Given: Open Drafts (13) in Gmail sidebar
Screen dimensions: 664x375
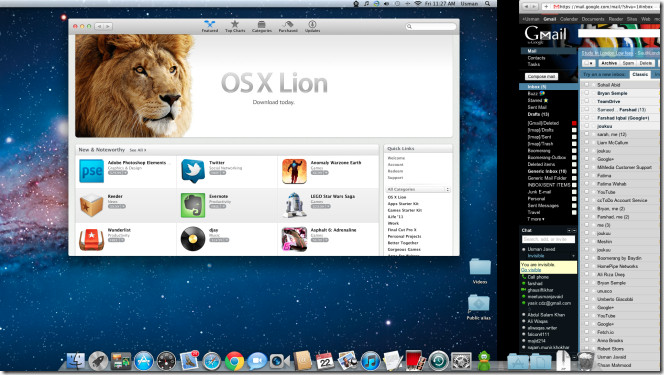Looking at the screenshot, I should click(538, 114).
